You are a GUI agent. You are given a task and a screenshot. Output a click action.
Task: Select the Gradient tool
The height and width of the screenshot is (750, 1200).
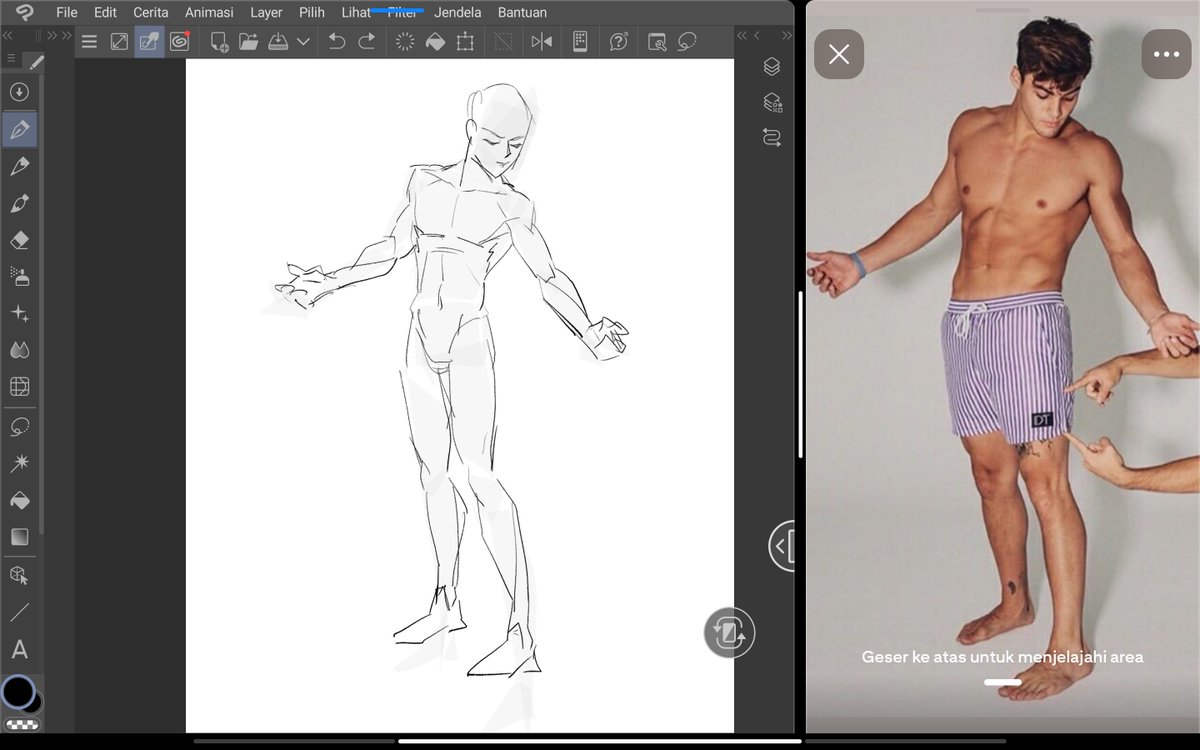(x=19, y=537)
